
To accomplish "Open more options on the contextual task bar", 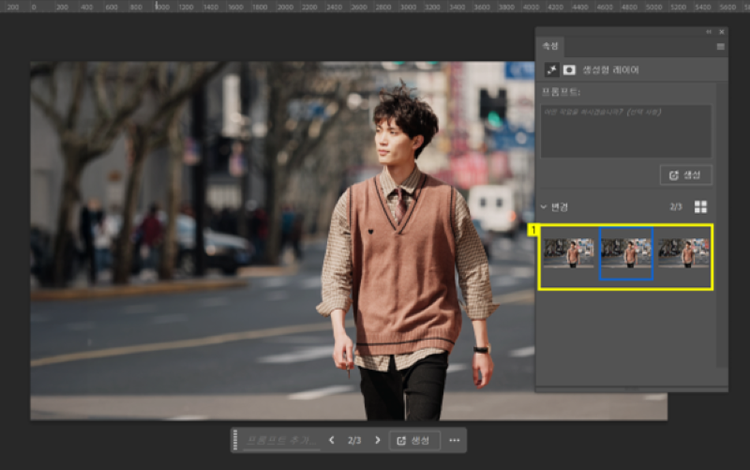I will click(454, 440).
